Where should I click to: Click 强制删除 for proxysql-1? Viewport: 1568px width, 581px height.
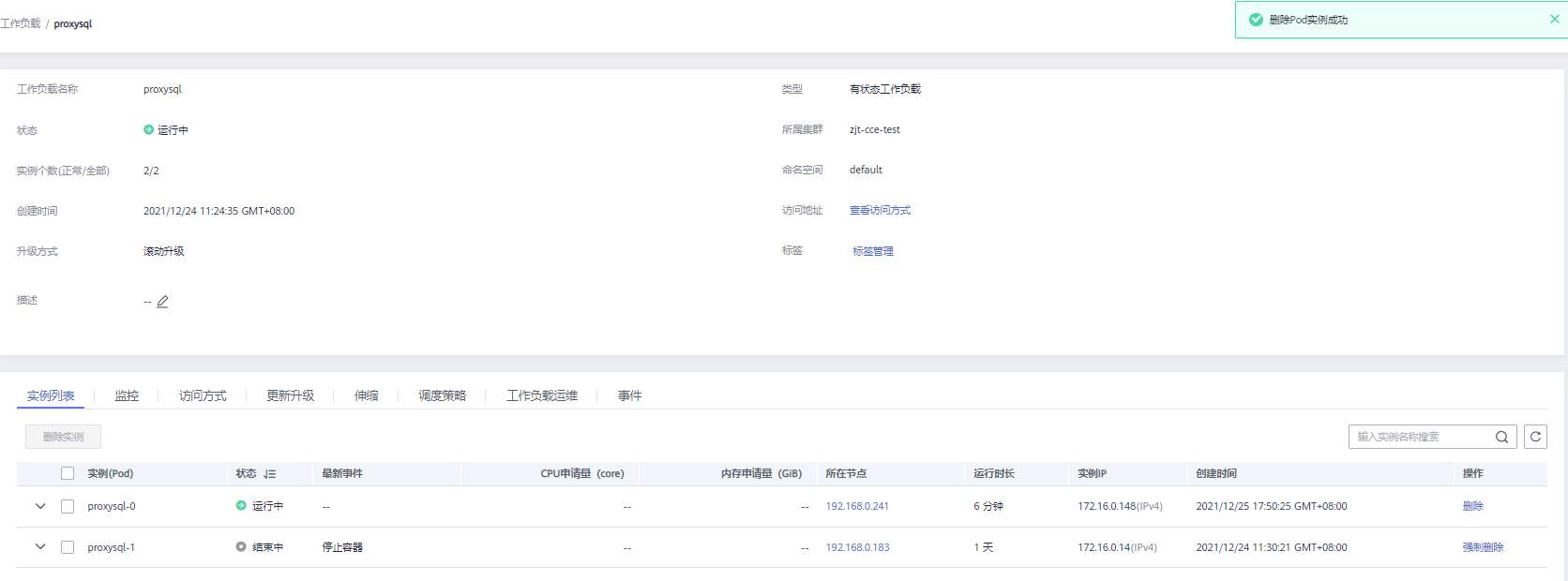[1483, 547]
